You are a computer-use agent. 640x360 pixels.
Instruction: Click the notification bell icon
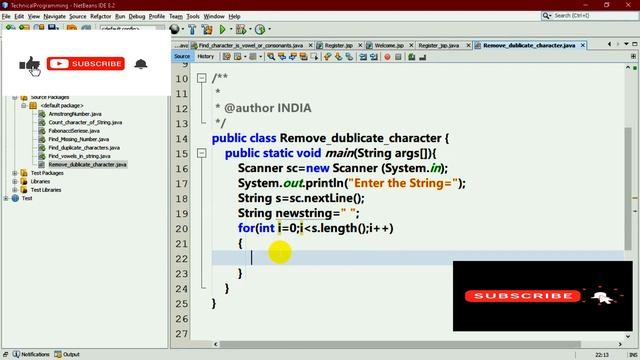coord(141,64)
